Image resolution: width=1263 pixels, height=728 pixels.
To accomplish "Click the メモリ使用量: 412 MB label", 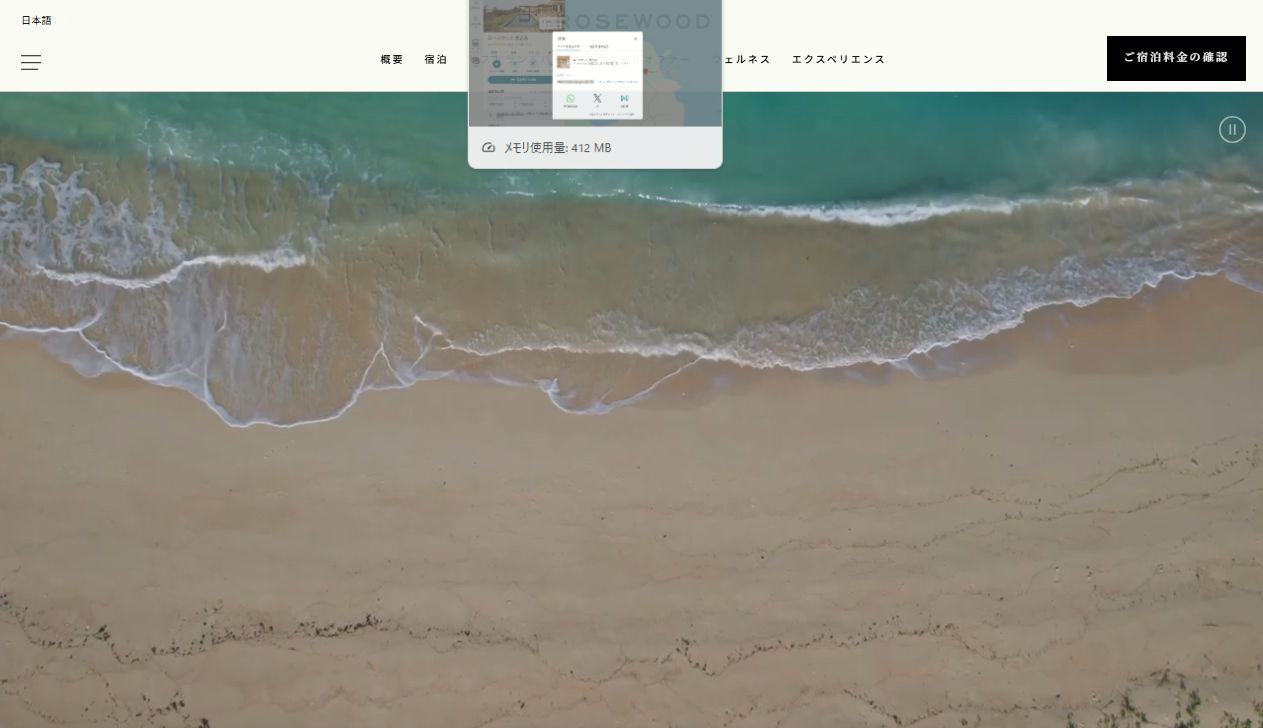I will click(x=557, y=148).
